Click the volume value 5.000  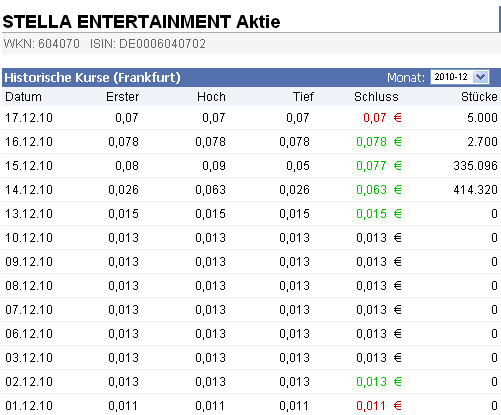482,118
